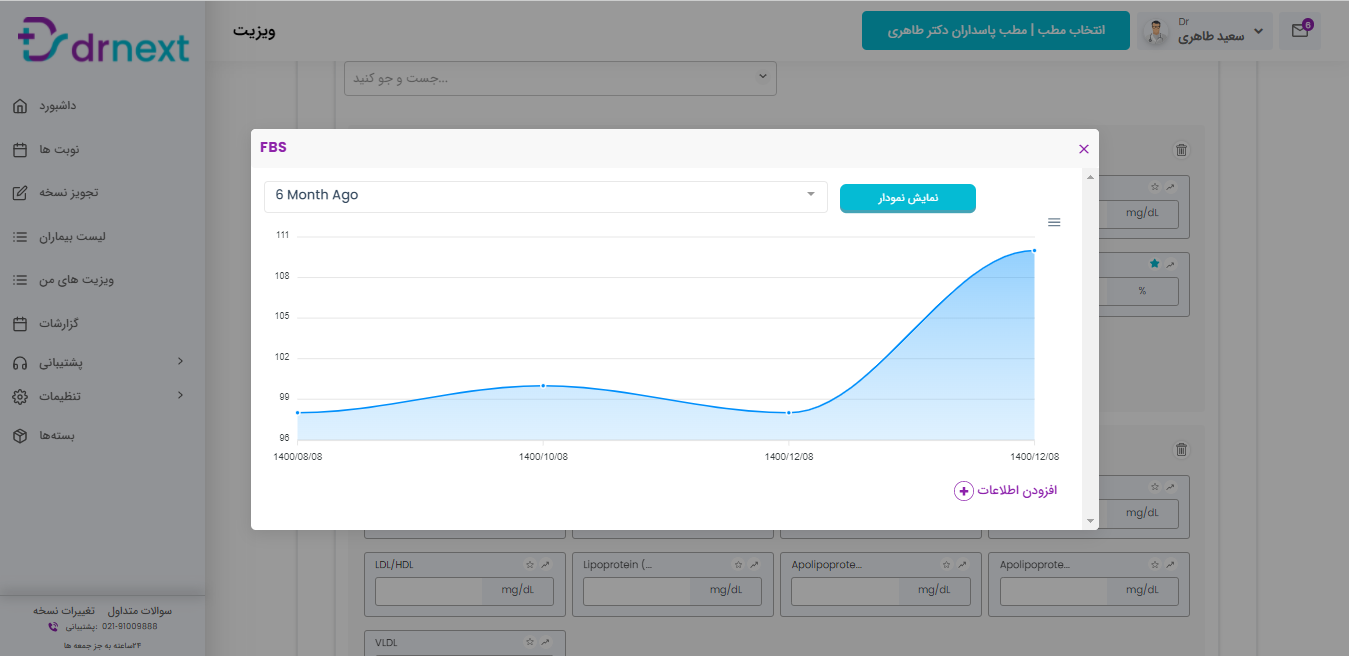1349x656 pixels.
Task: Click the ویزیت page title
Action: [255, 31]
